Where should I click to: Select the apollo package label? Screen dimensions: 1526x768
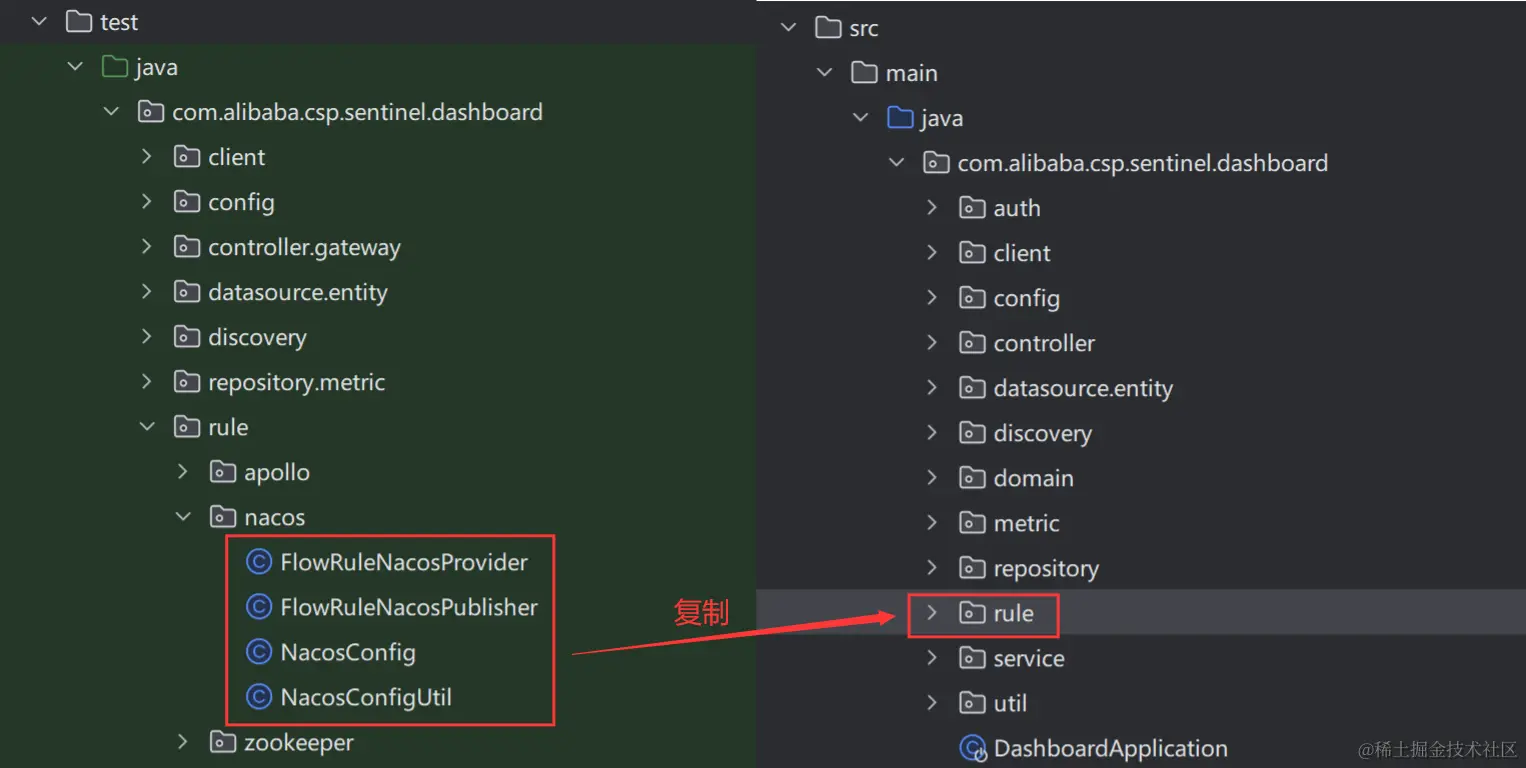coord(277,472)
